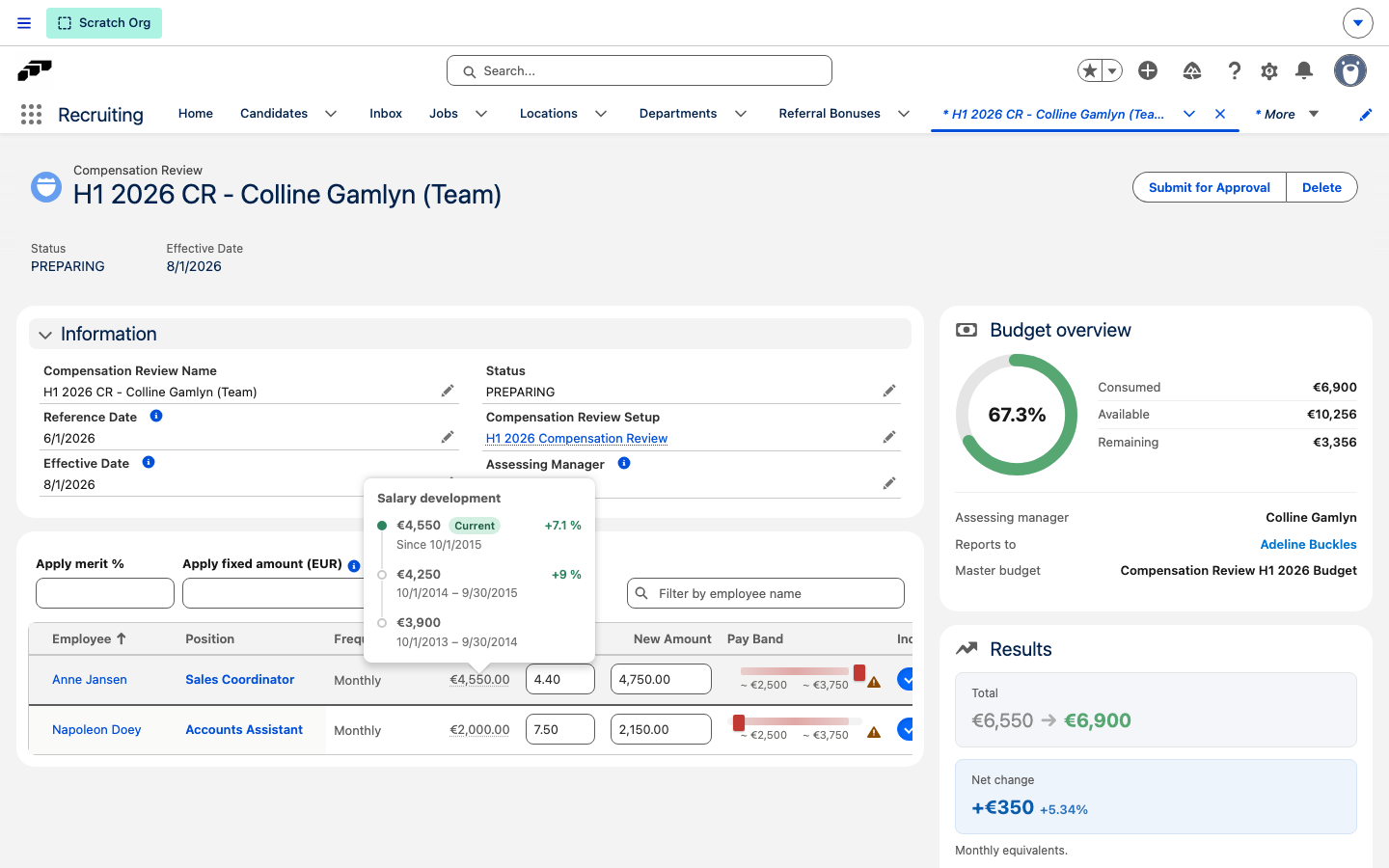
Task: Go to the Home tab
Action: 196,114
